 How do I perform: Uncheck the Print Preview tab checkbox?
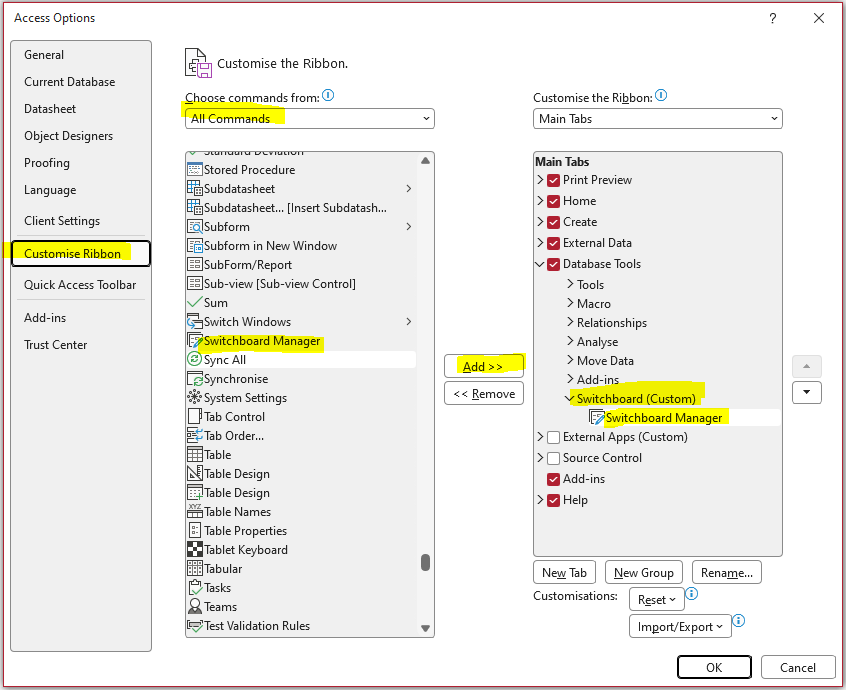(x=553, y=180)
